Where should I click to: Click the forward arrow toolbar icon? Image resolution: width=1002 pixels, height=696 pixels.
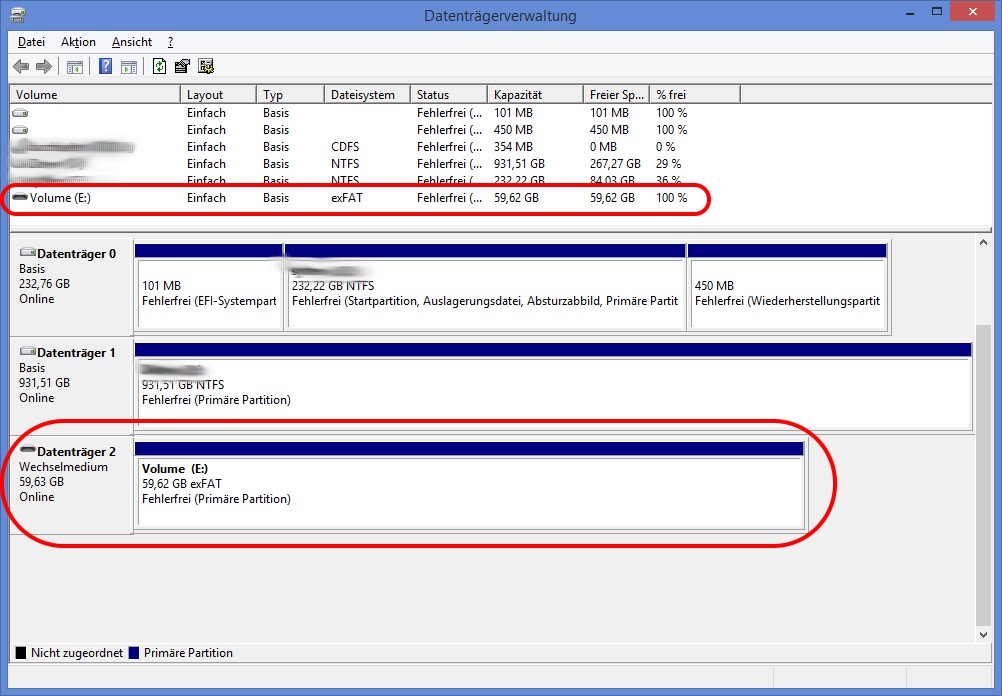pos(43,67)
